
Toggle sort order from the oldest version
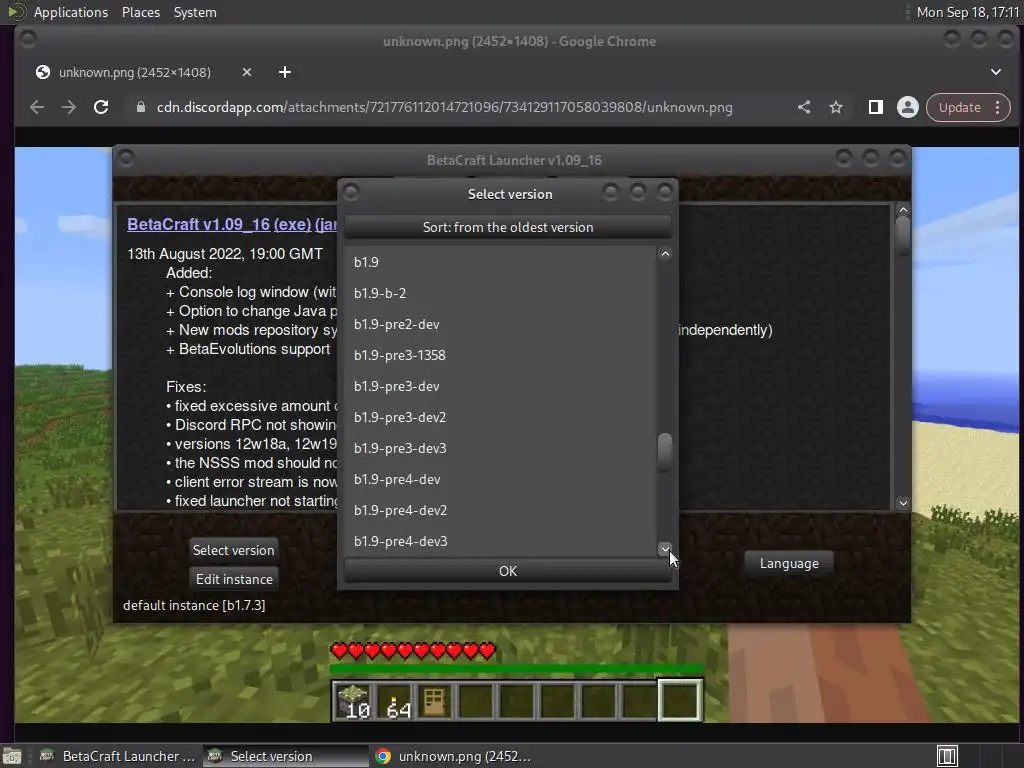point(508,227)
